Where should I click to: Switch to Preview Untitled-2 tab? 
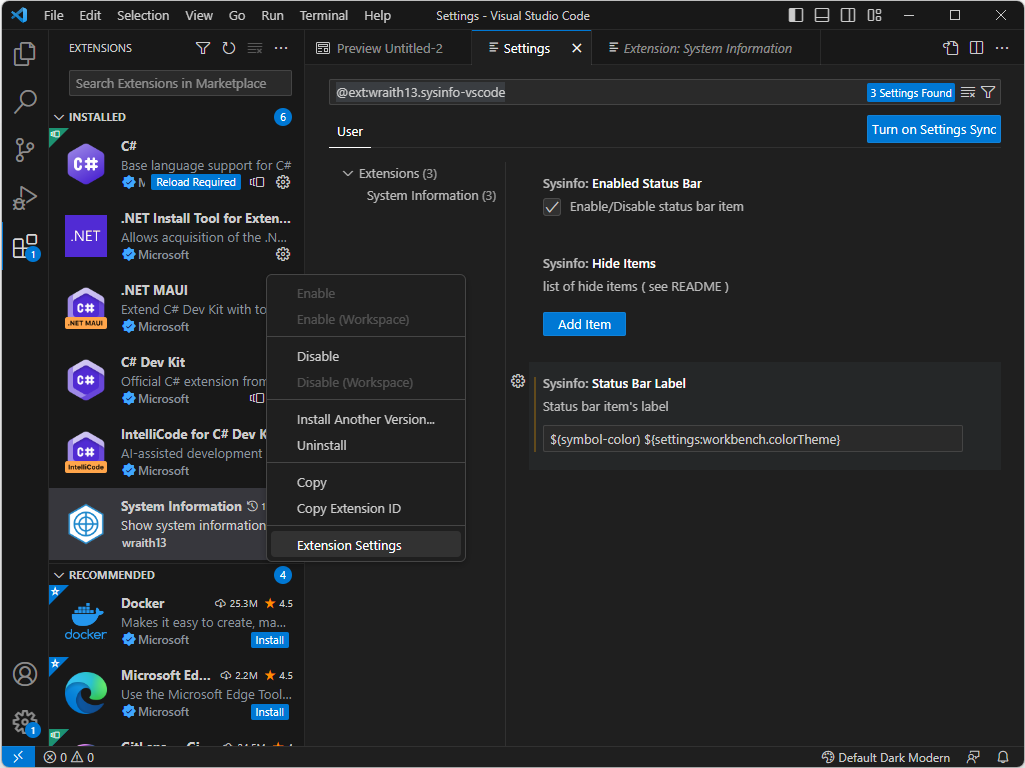point(389,48)
